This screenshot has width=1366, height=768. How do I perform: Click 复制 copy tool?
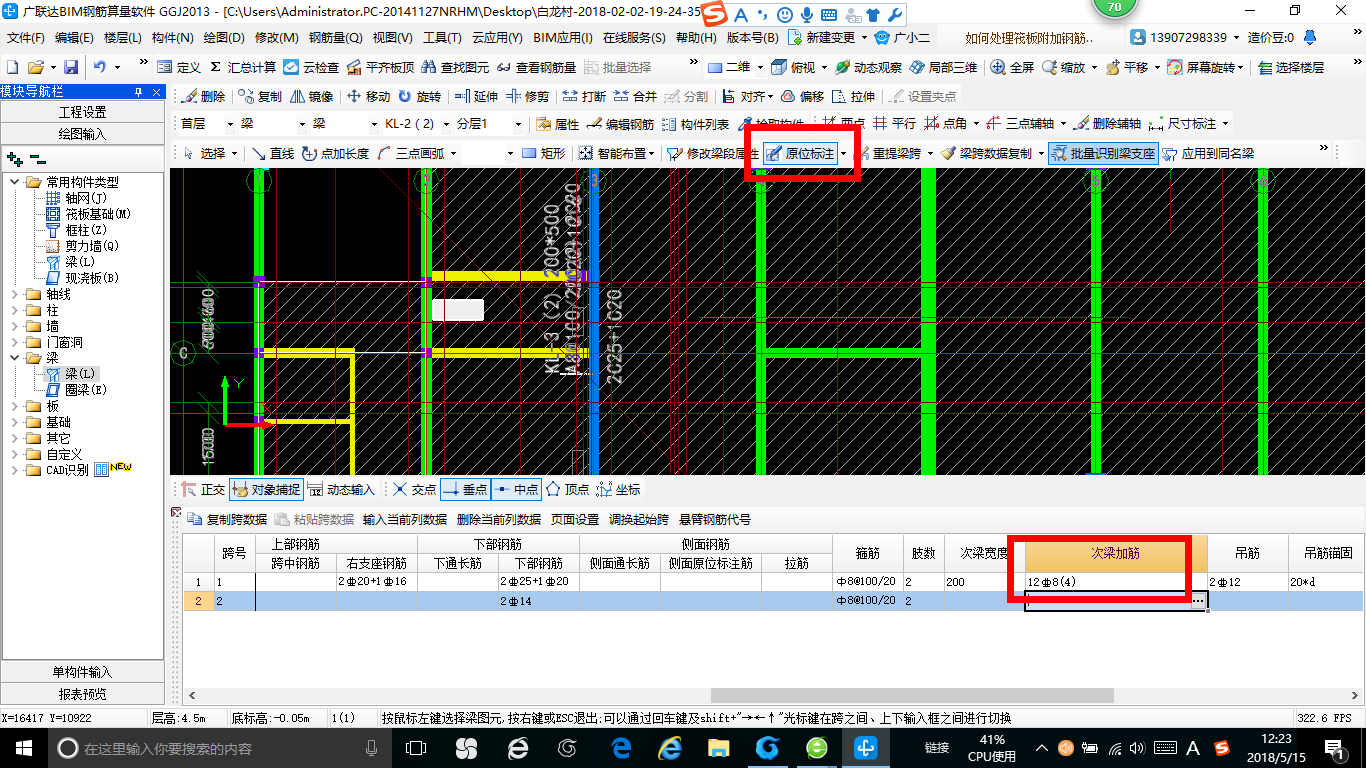coord(261,96)
